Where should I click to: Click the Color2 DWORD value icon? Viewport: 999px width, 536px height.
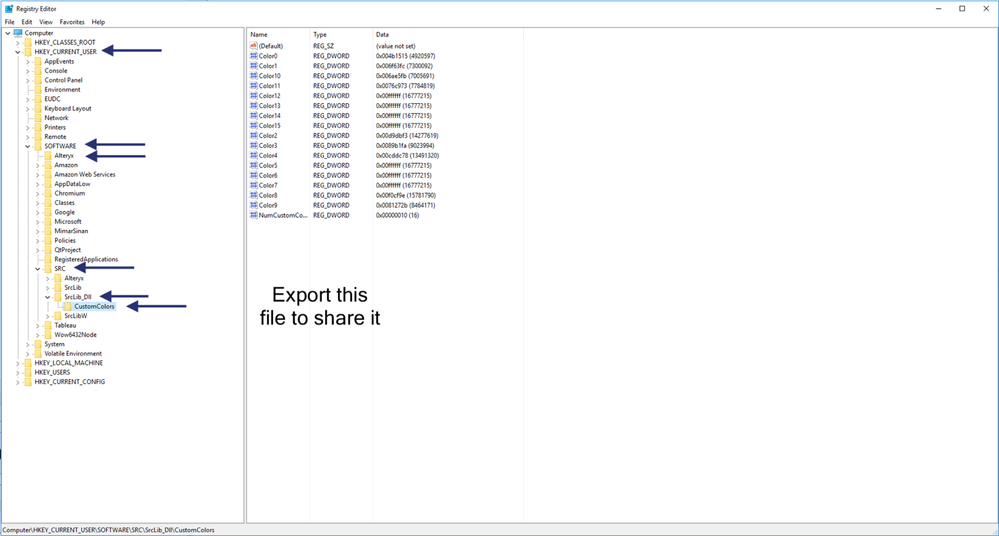[x=254, y=136]
